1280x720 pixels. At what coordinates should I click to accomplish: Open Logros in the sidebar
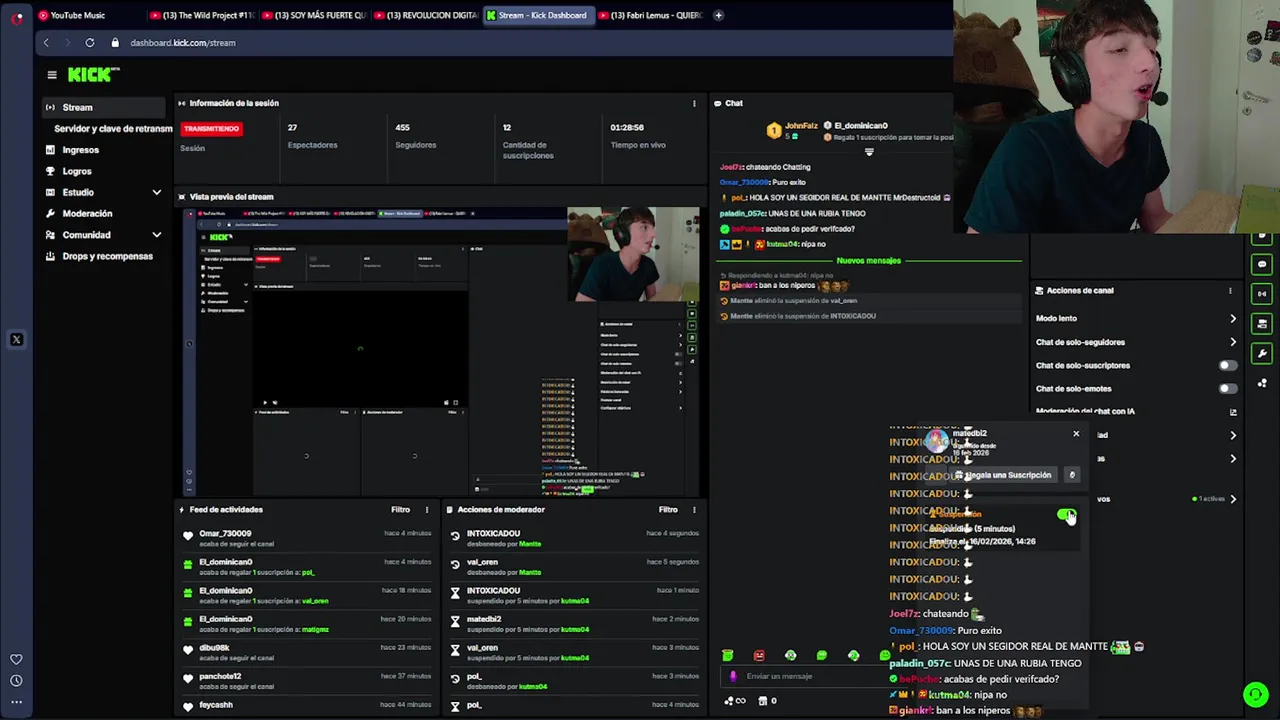pos(77,171)
